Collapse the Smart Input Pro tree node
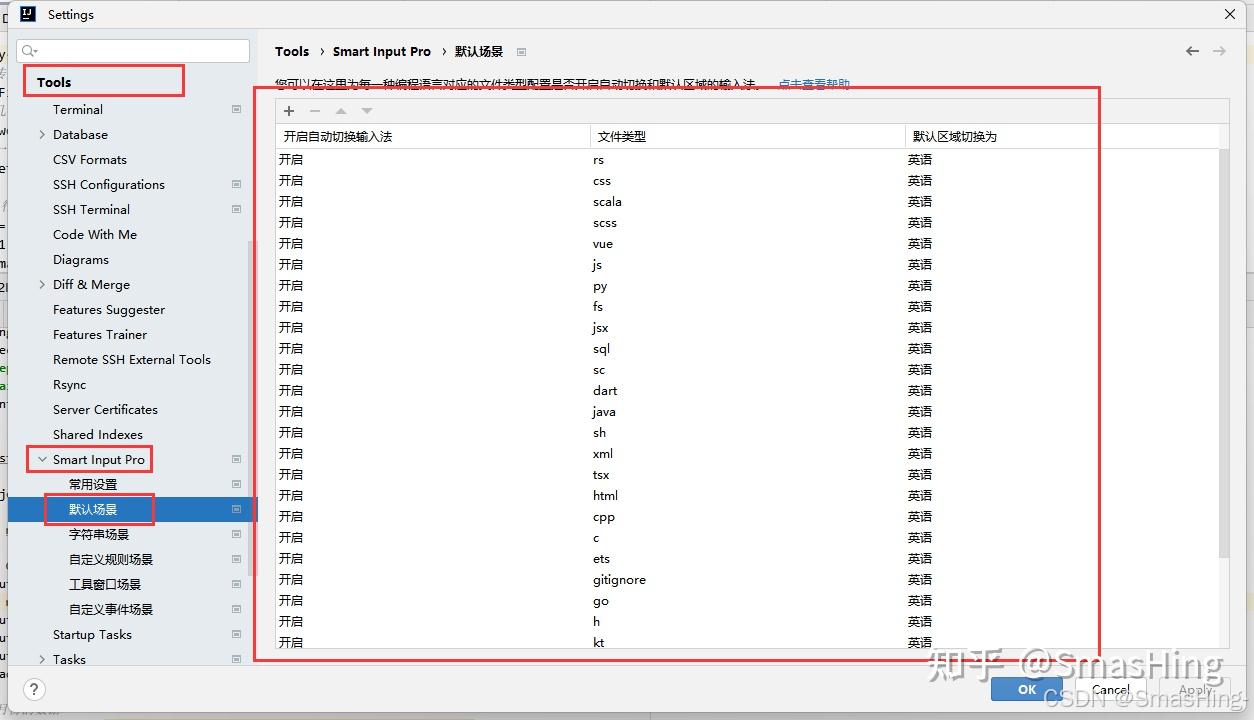This screenshot has height=720, width=1254. point(40,458)
